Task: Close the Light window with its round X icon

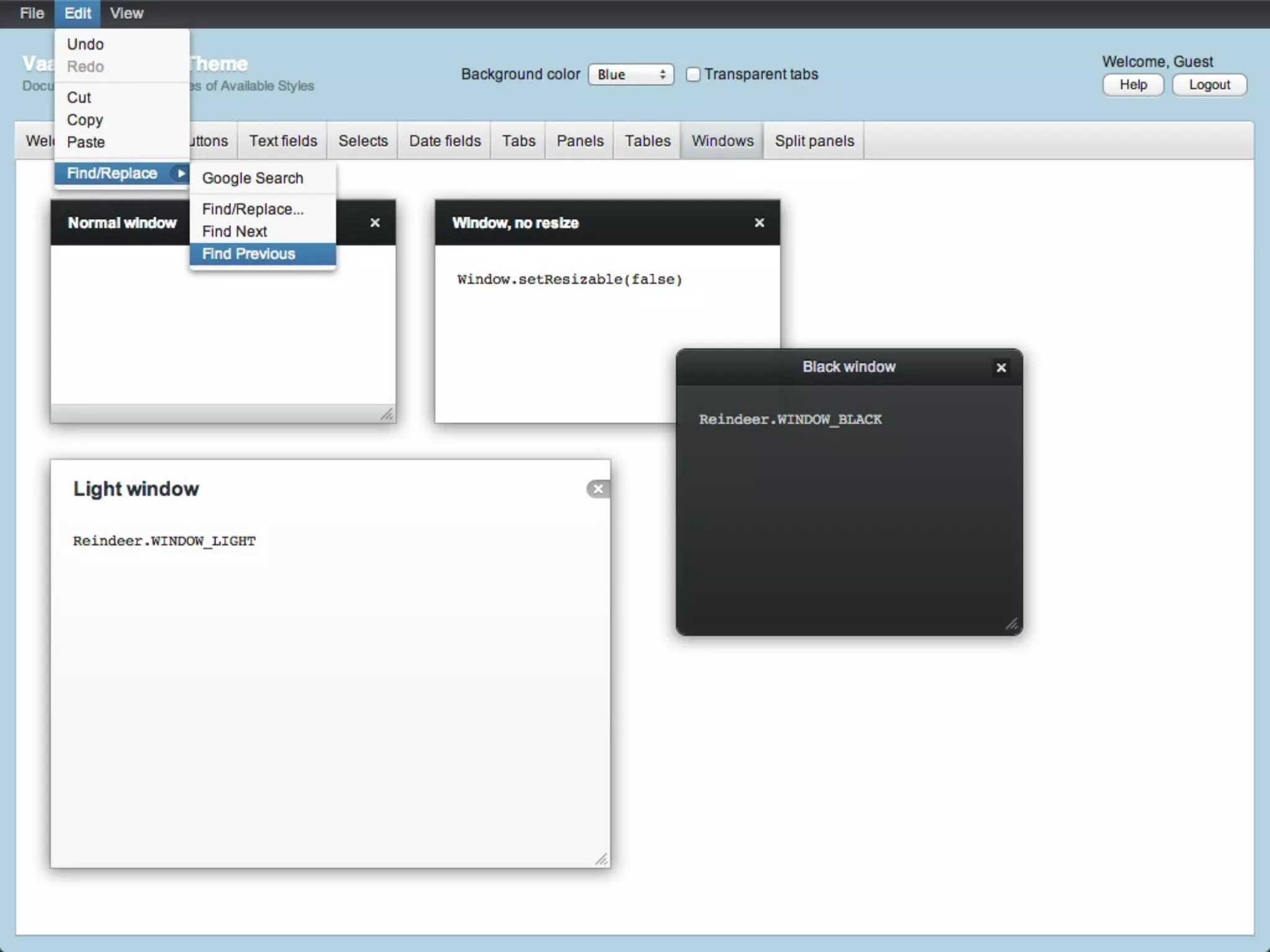Action: (x=598, y=489)
